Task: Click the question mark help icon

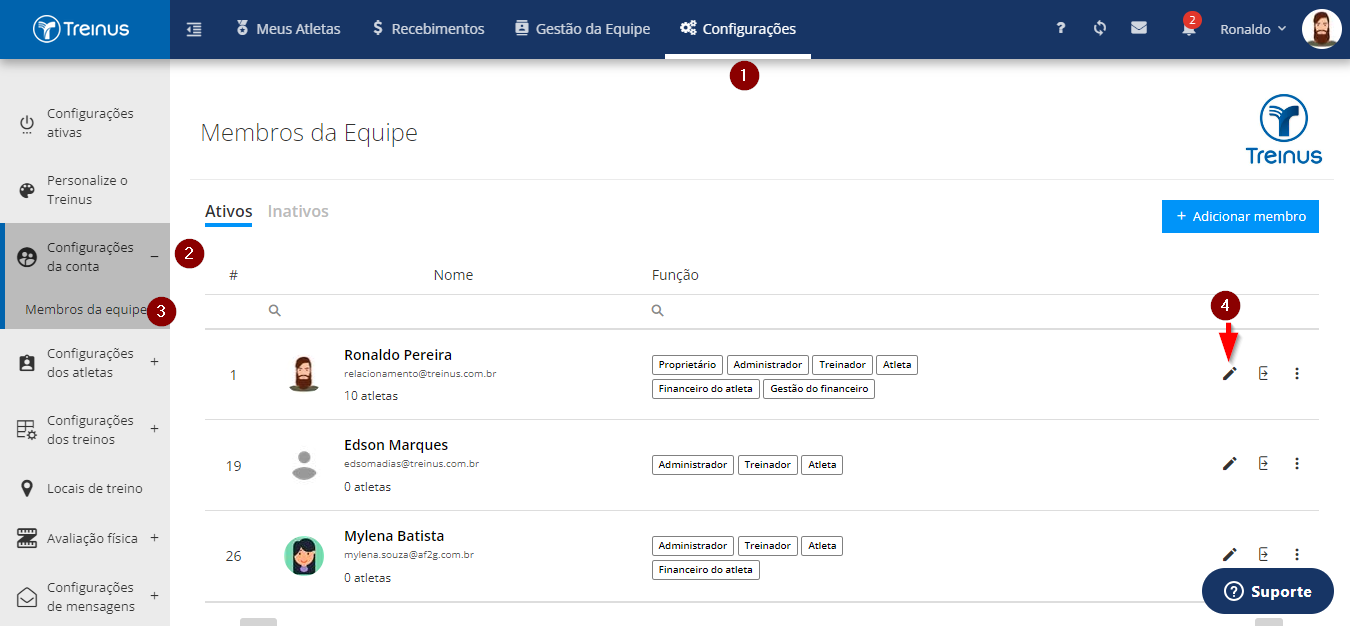Action: pos(1061,28)
